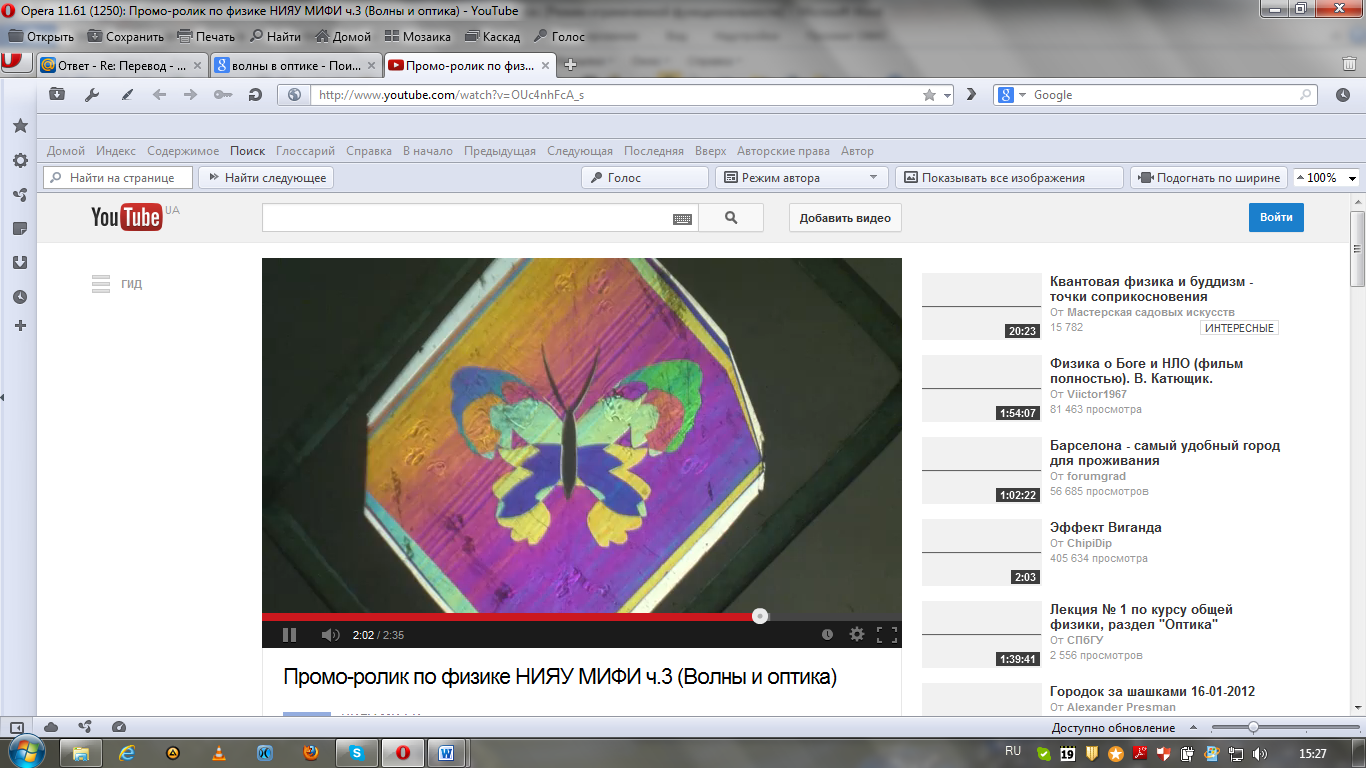Click the Watch Later clock in player
Image resolution: width=1366 pixels, height=768 pixels.
(827, 634)
